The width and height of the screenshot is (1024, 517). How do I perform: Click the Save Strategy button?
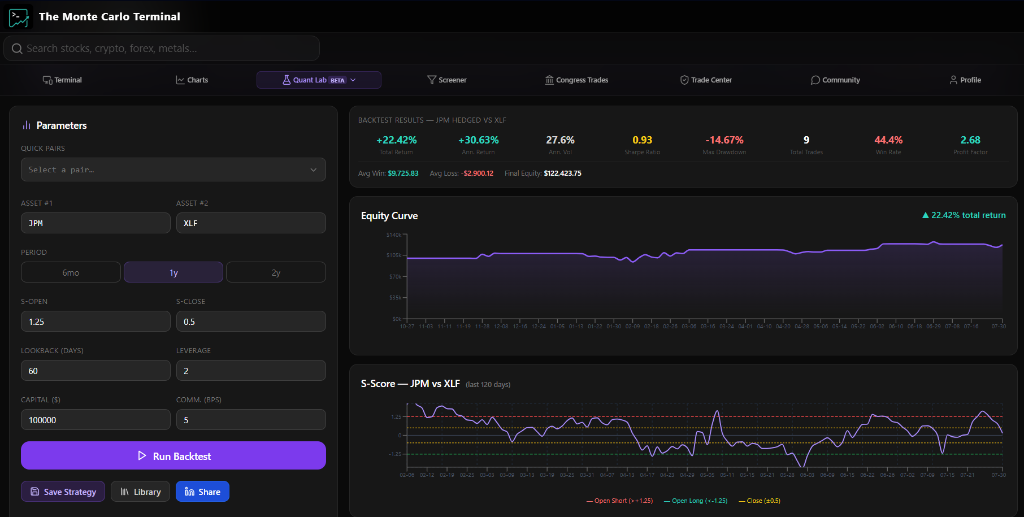tap(63, 492)
